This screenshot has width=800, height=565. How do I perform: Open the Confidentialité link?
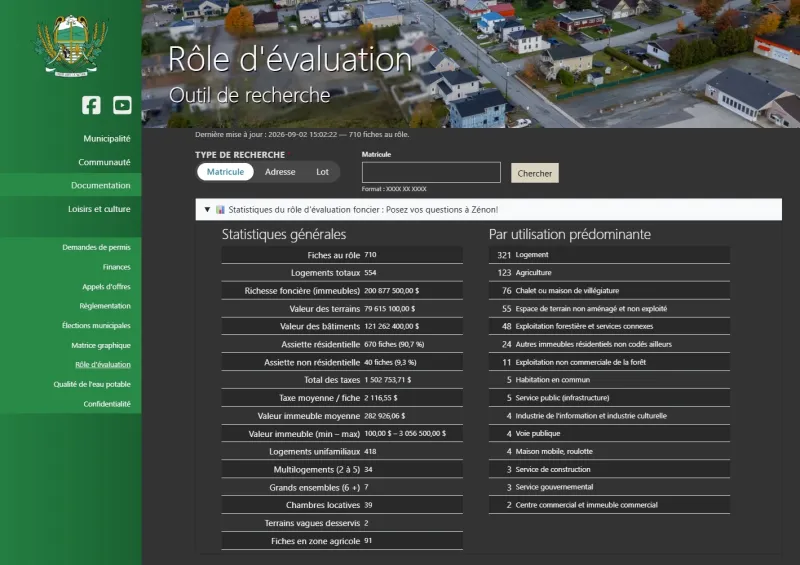[107, 404]
